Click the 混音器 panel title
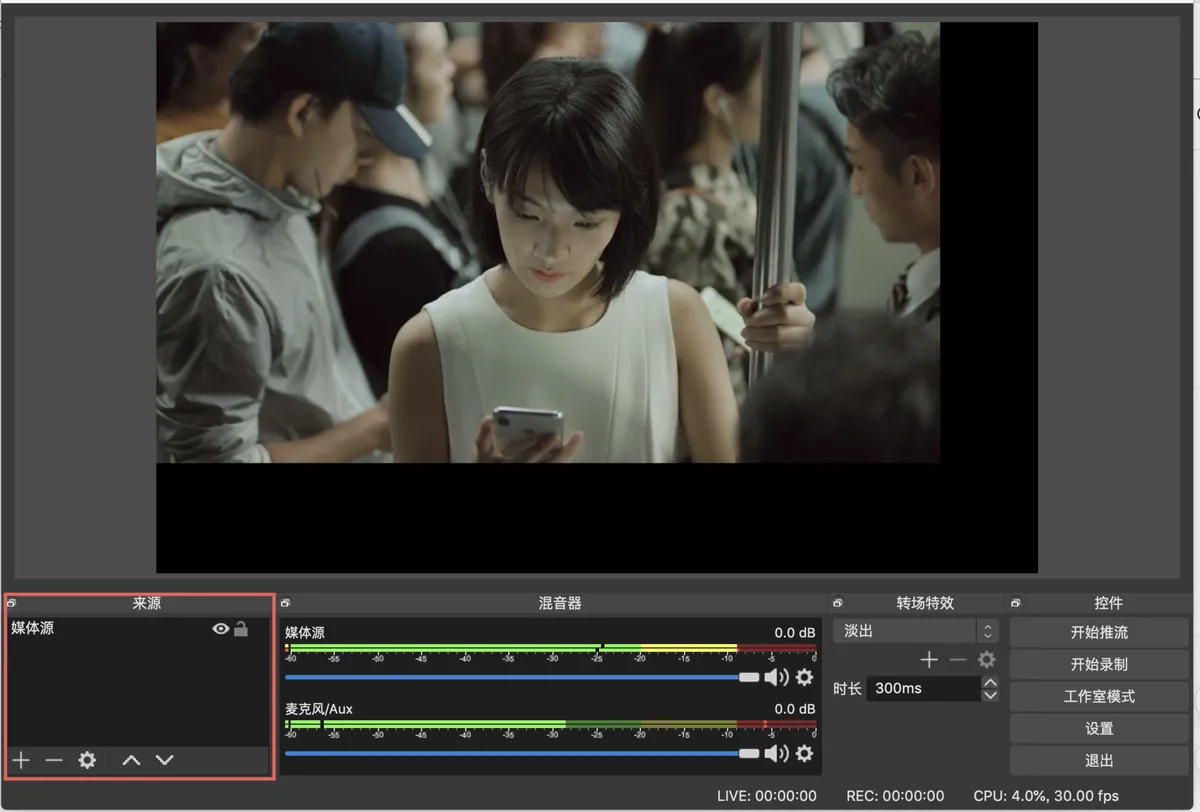Viewport: 1200px width, 812px height. (x=560, y=603)
